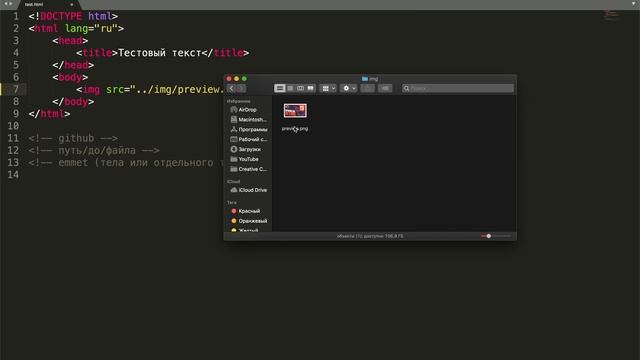Close the test.html tab
The height and width of the screenshot is (360, 640).
click(x=71, y=4)
